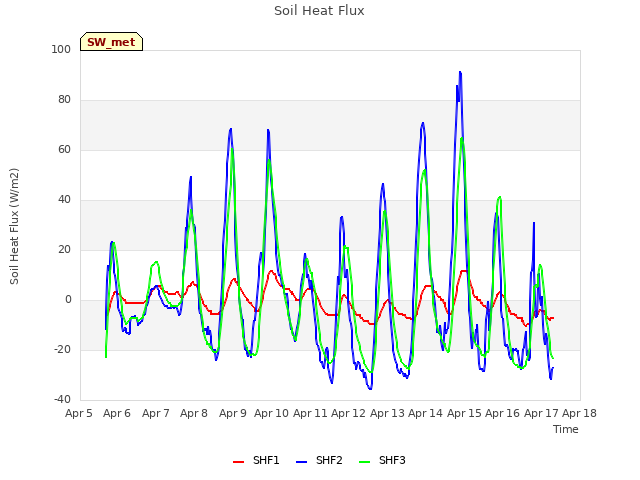Image resolution: width=640 pixels, height=480 pixels.
Task: Click the blue SHF2 peak on Apr 15
Action: 460,72
